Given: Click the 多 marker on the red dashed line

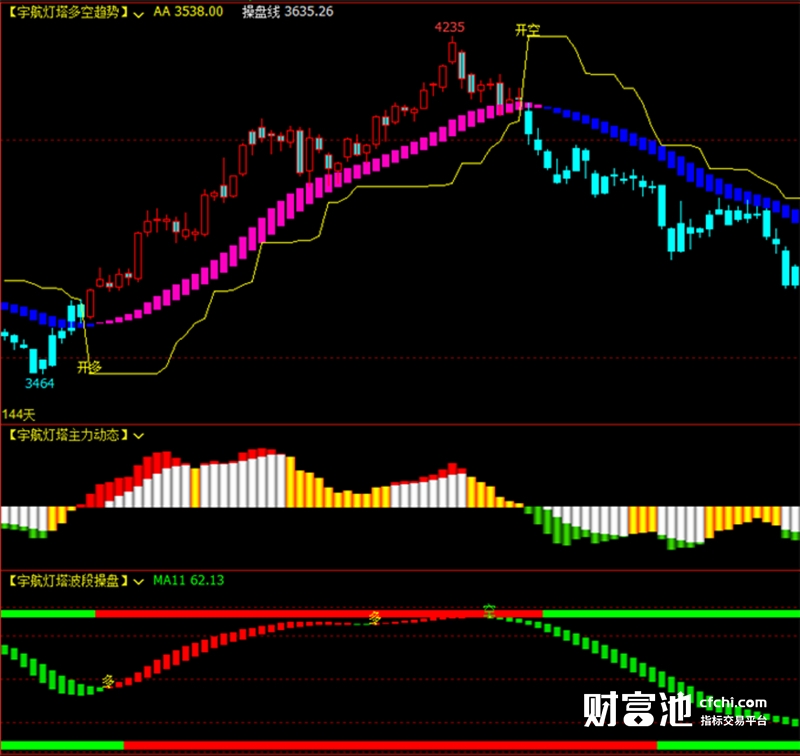Looking at the screenshot, I should pyautogui.click(x=374, y=619).
